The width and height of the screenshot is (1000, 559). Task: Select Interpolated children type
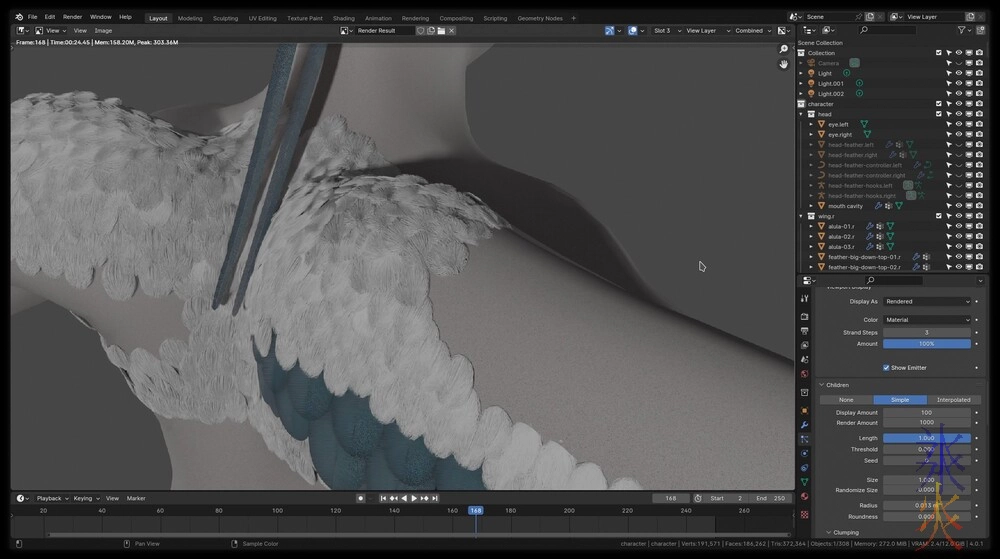point(952,399)
